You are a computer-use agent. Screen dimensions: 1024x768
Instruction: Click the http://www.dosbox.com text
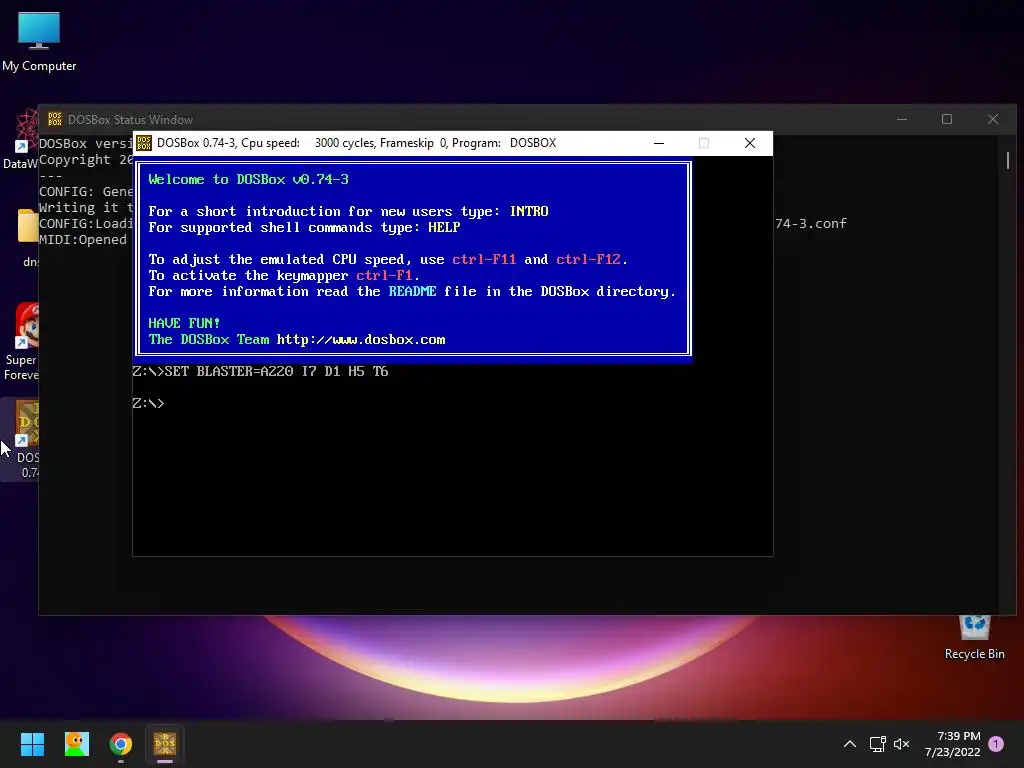coord(360,340)
